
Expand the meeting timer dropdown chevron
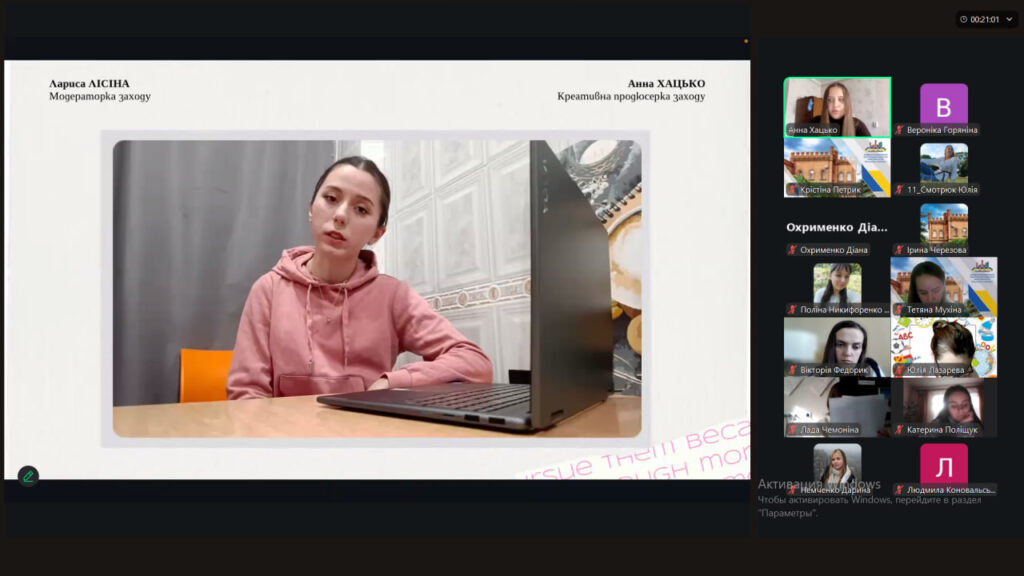pyautogui.click(x=1009, y=19)
